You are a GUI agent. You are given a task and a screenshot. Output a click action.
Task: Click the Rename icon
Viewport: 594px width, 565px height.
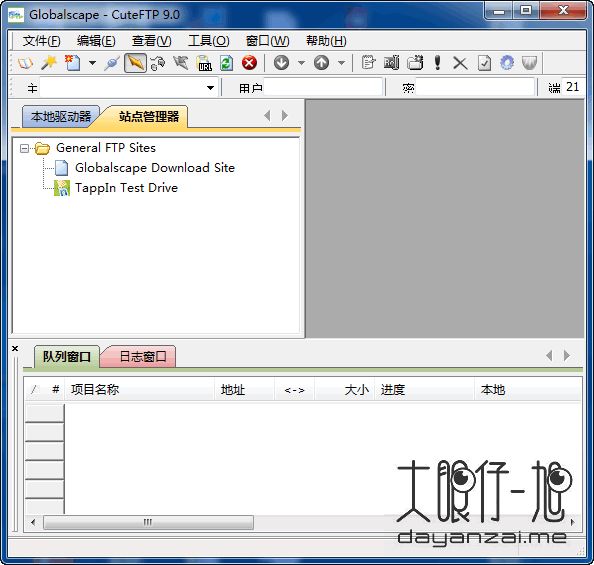391,63
